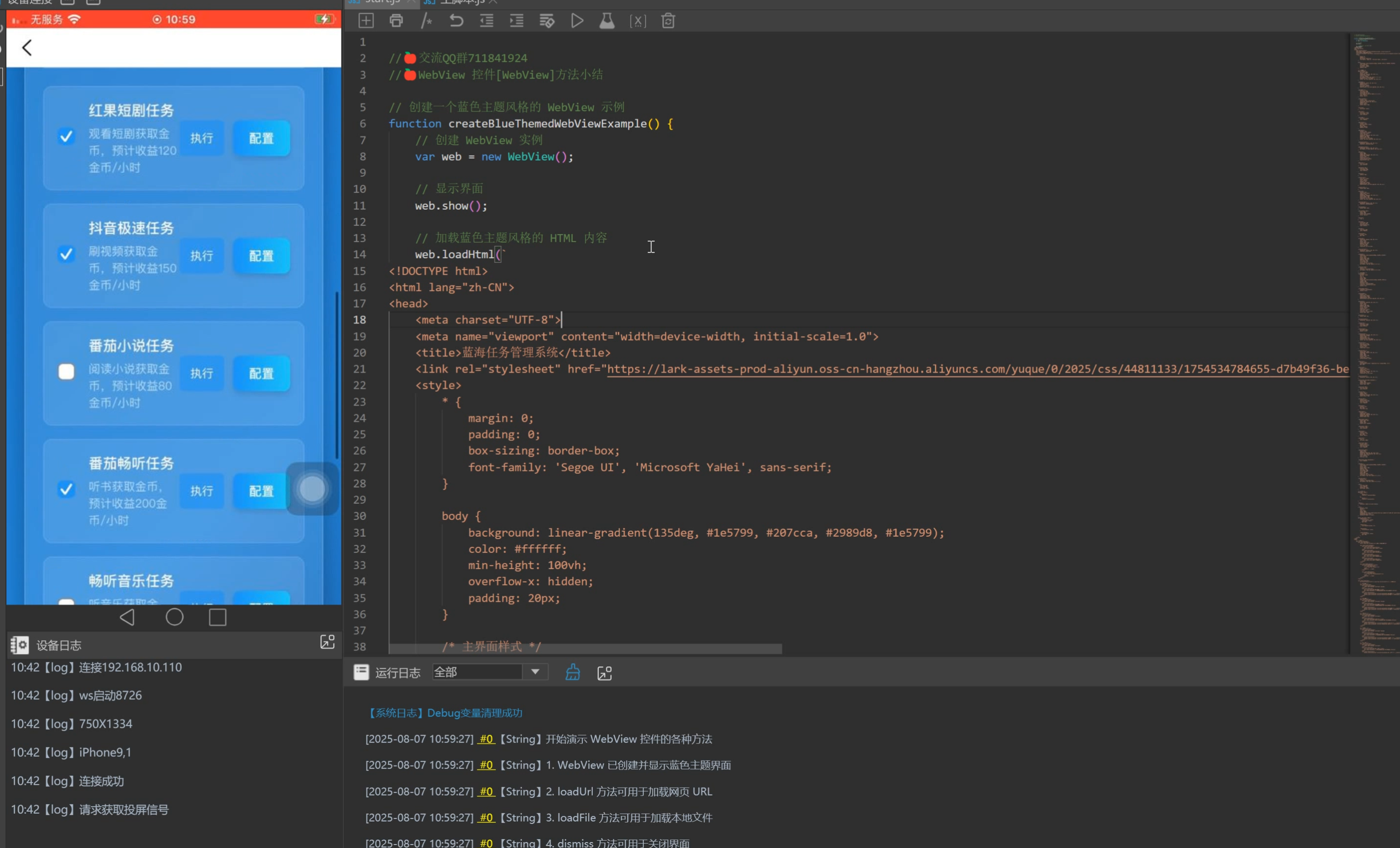Image resolution: width=1400 pixels, height=848 pixels.
Task: Click the ws启动8726 device log entry
Action: point(76,696)
